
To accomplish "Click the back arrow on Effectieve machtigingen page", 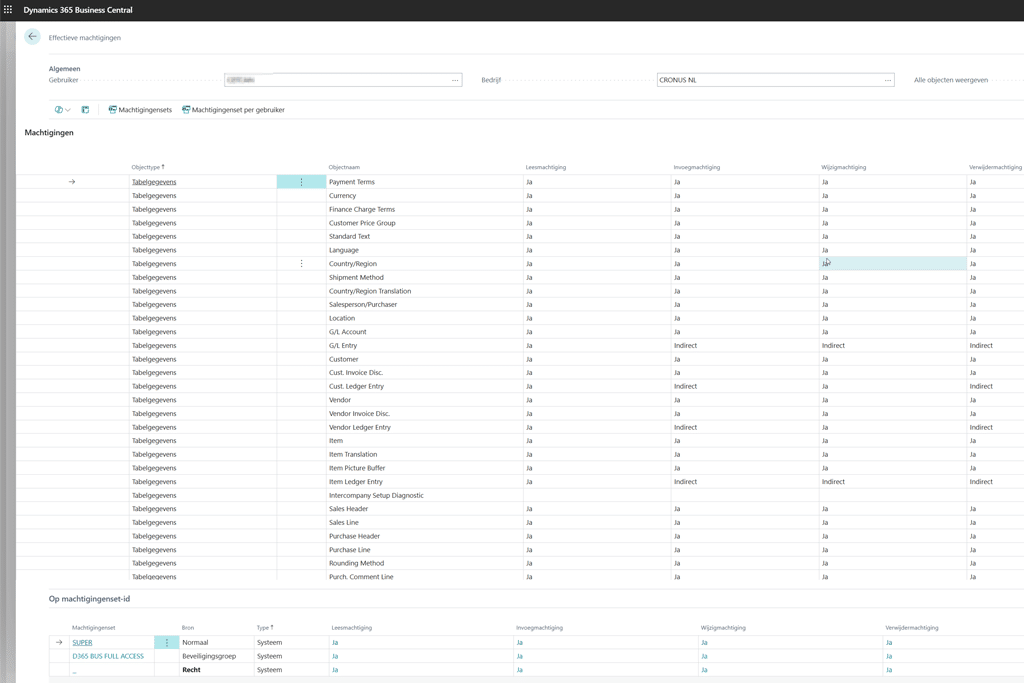I will (x=31, y=36).
